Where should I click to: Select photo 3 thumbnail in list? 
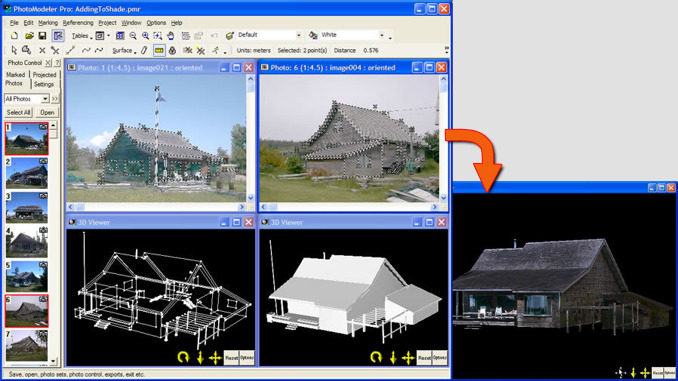26,208
